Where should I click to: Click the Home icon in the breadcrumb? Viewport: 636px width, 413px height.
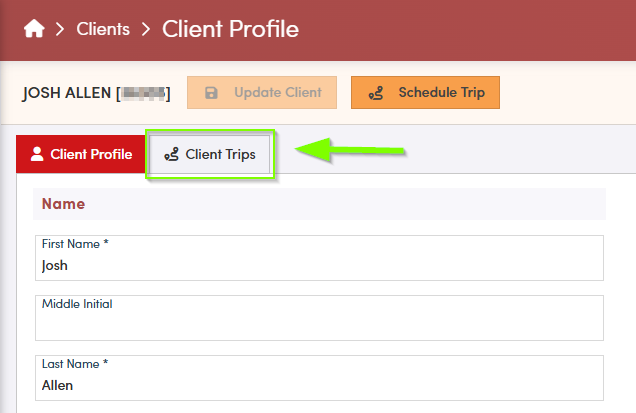[x=34, y=29]
